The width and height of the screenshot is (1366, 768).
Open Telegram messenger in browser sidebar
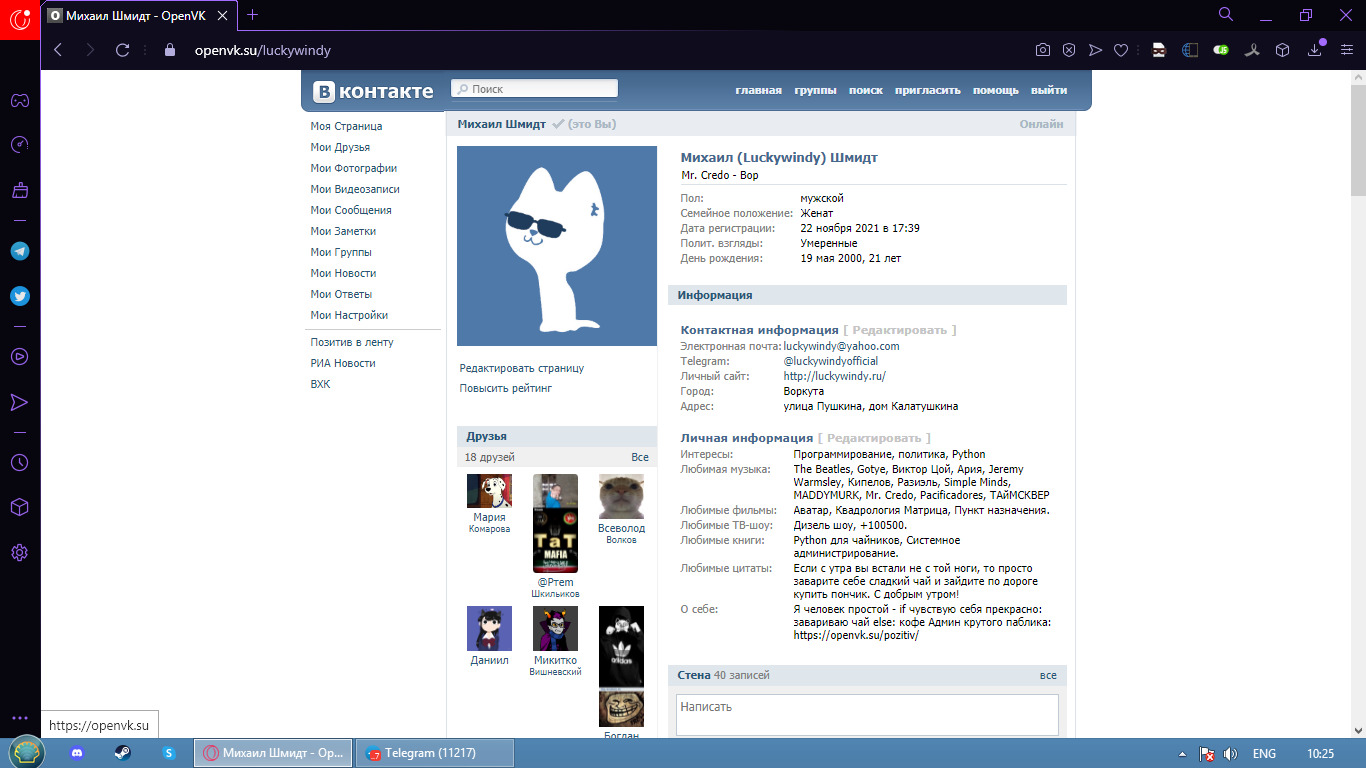coord(19,251)
